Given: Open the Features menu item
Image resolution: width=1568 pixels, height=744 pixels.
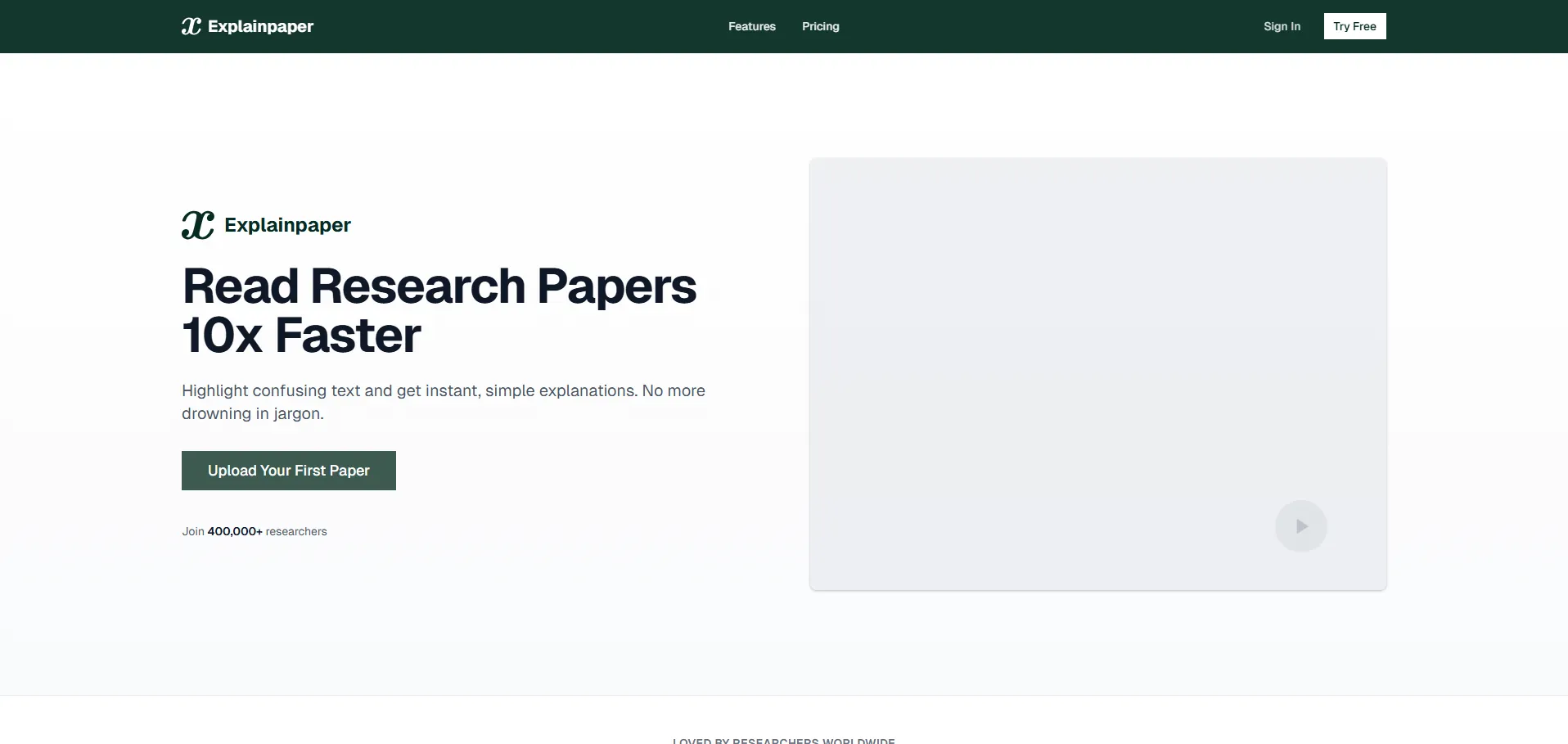Looking at the screenshot, I should point(751,26).
